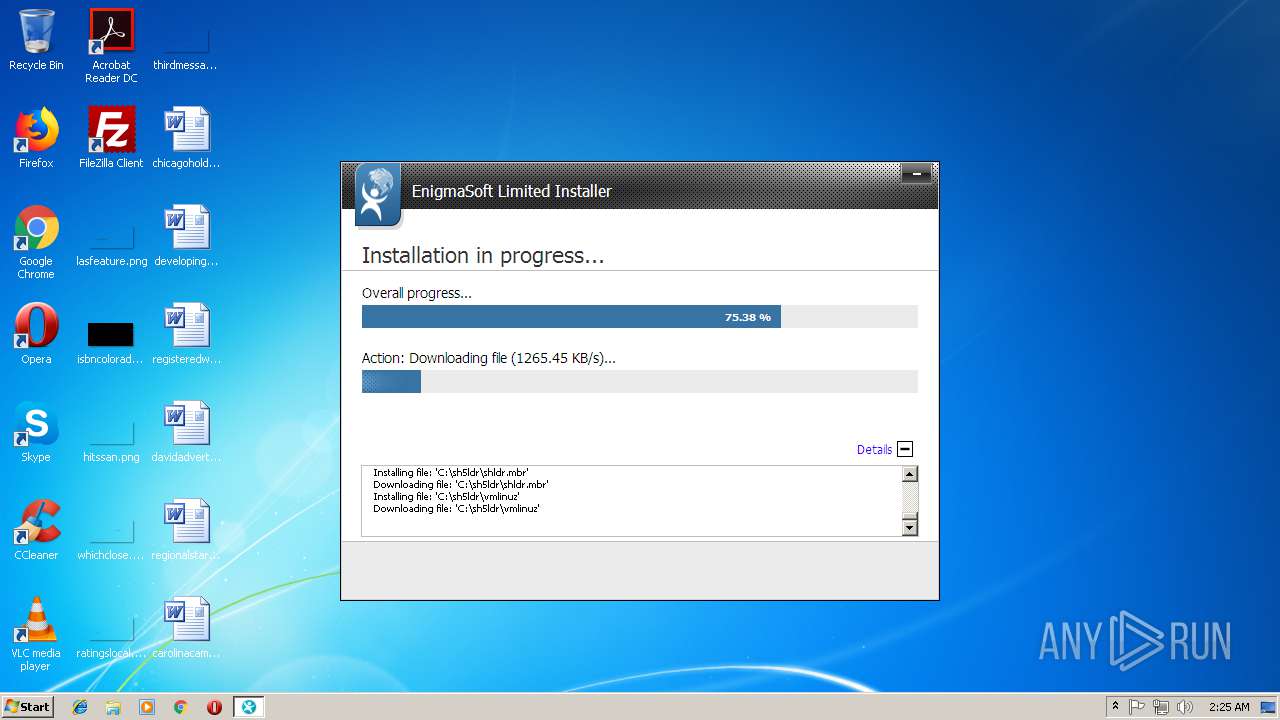Open the volume speaker tray icon
The width and height of the screenshot is (1280, 720).
pyautogui.click(x=1185, y=707)
